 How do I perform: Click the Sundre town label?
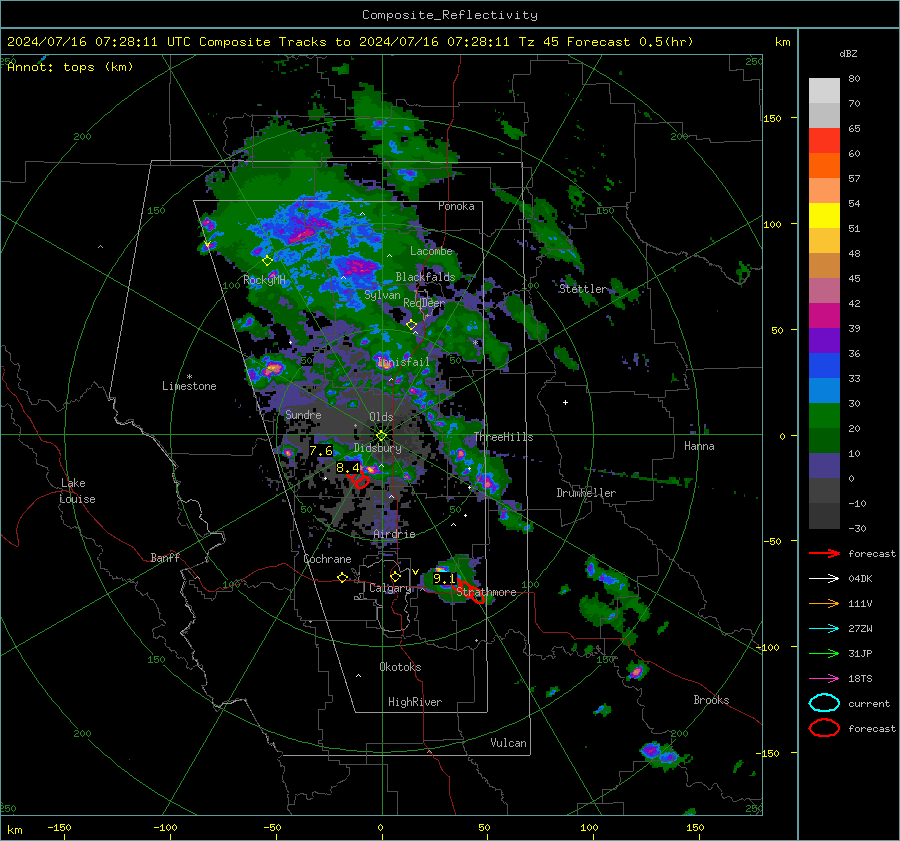coord(303,414)
